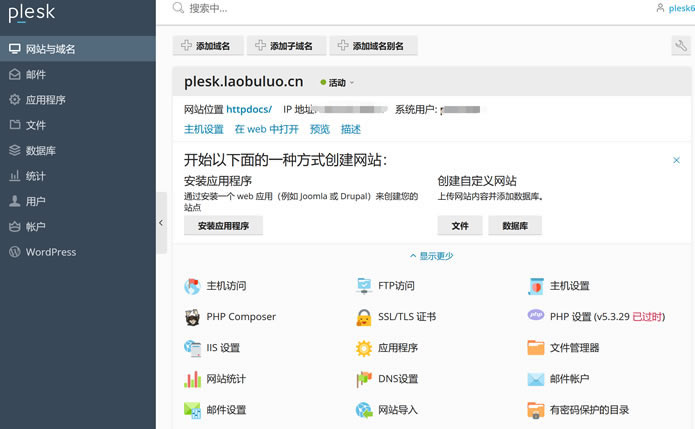695x429 pixels.
Task: Open 邮件 in the sidebar
Action: (78, 74)
